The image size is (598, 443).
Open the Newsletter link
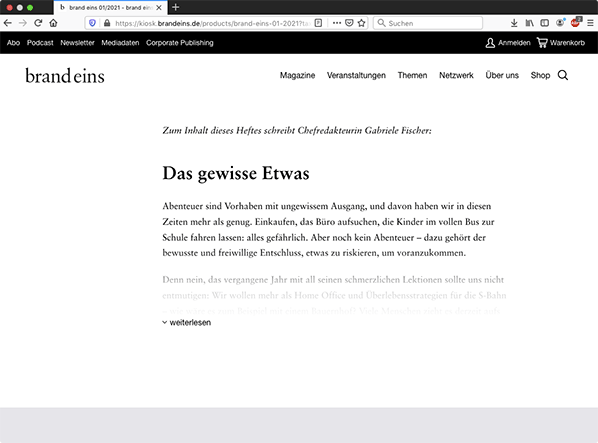(x=77, y=43)
